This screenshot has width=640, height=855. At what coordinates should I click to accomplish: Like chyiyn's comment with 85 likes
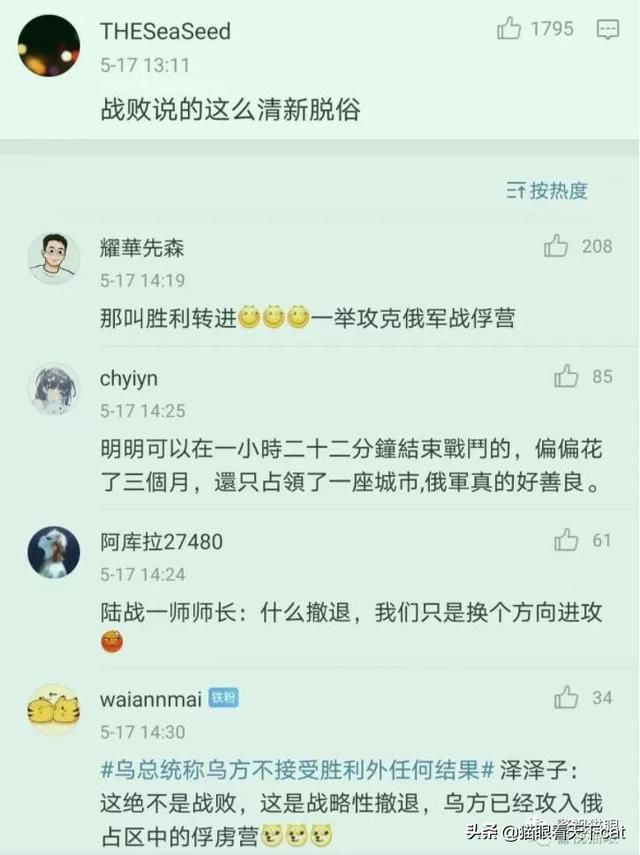[x=566, y=376]
